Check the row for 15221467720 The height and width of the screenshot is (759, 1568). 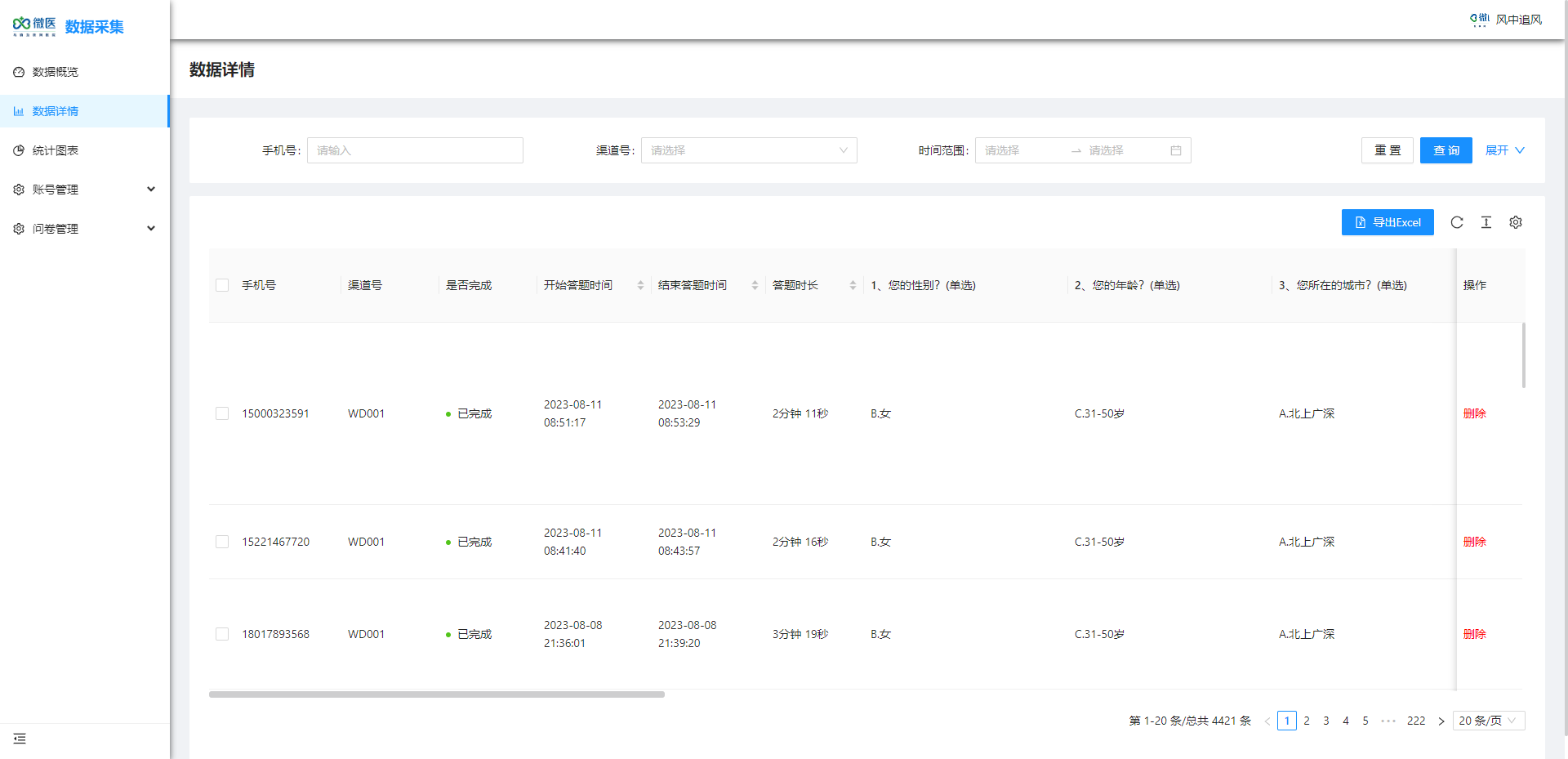pyautogui.click(x=222, y=542)
